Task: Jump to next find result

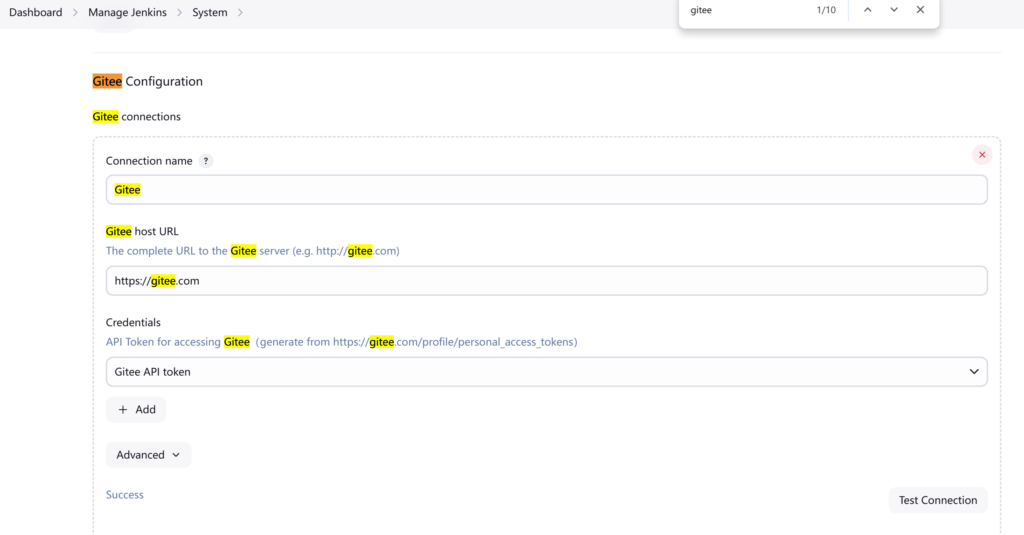Action: point(894,10)
